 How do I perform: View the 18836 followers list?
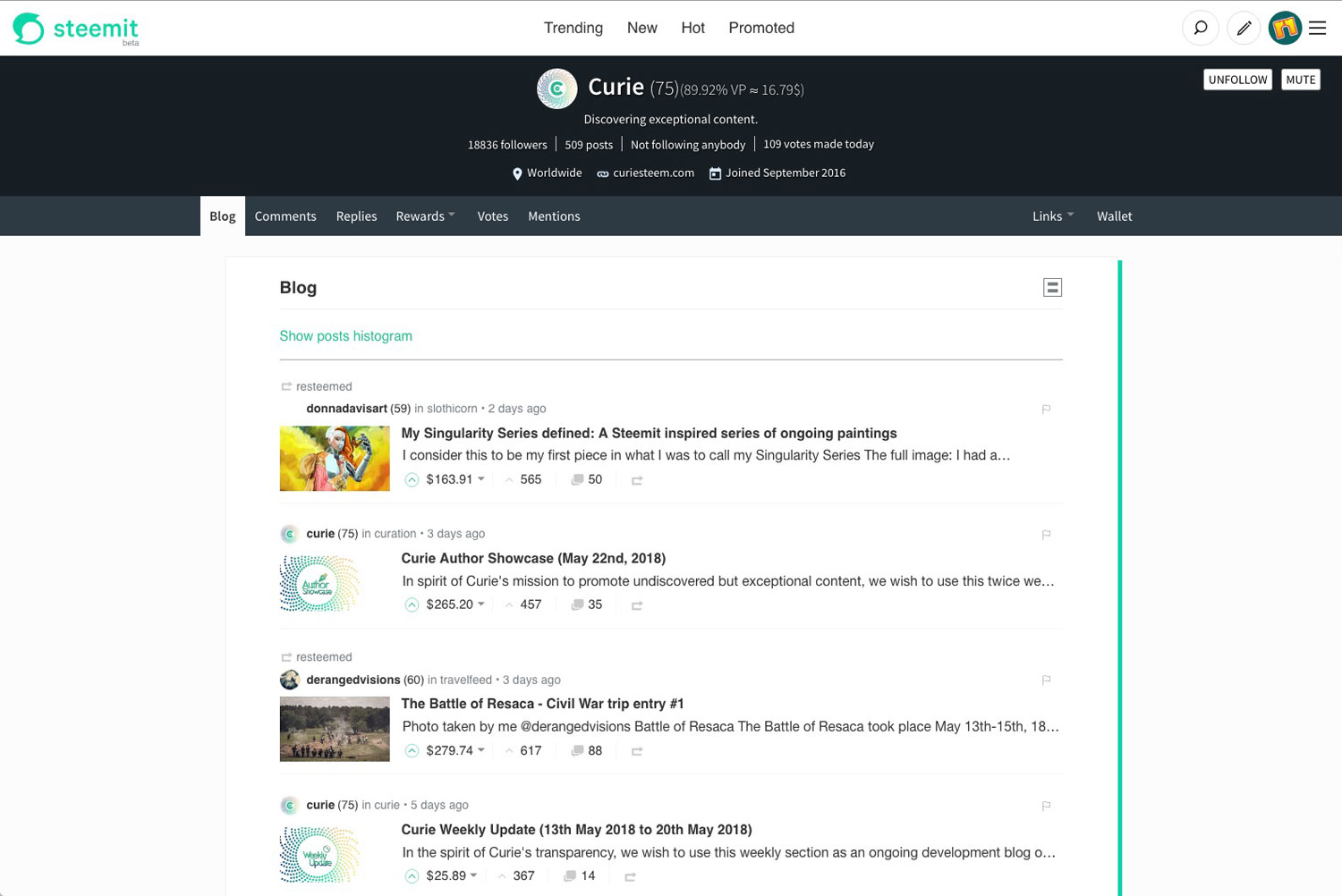[x=507, y=145]
